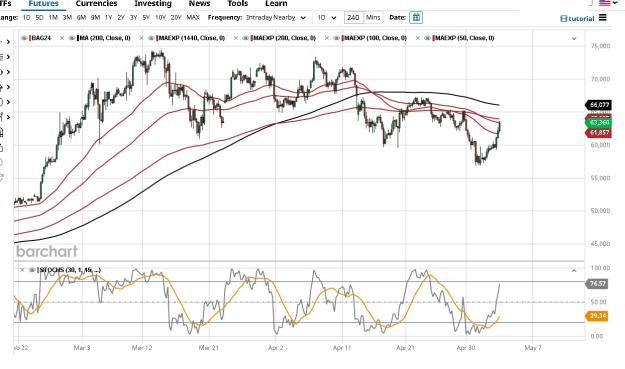This screenshot has height=369, width=625.
Task: Set chart range to 5Y
Action: [146, 18]
